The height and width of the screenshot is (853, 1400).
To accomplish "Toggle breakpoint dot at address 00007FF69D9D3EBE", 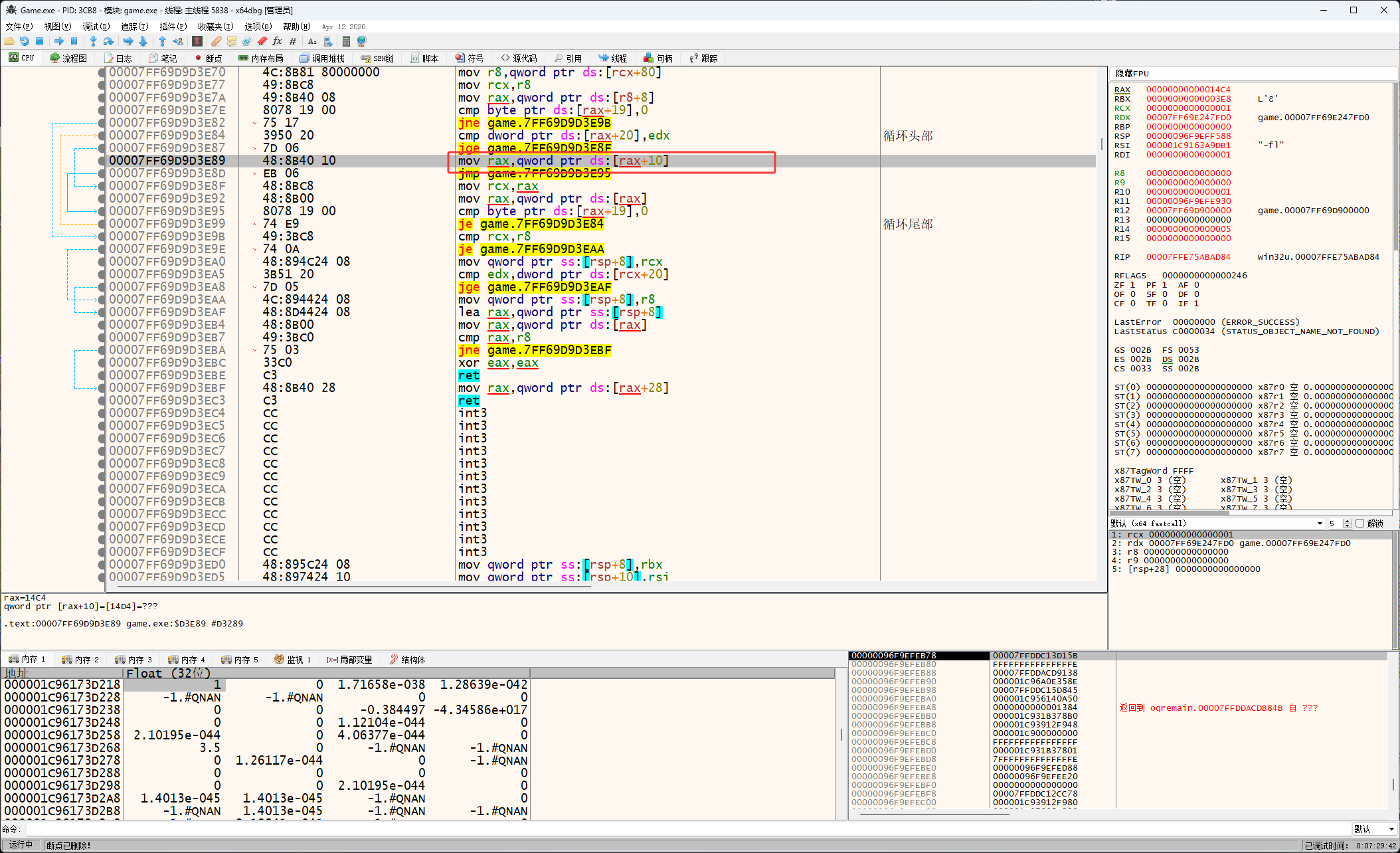I will click(x=102, y=375).
